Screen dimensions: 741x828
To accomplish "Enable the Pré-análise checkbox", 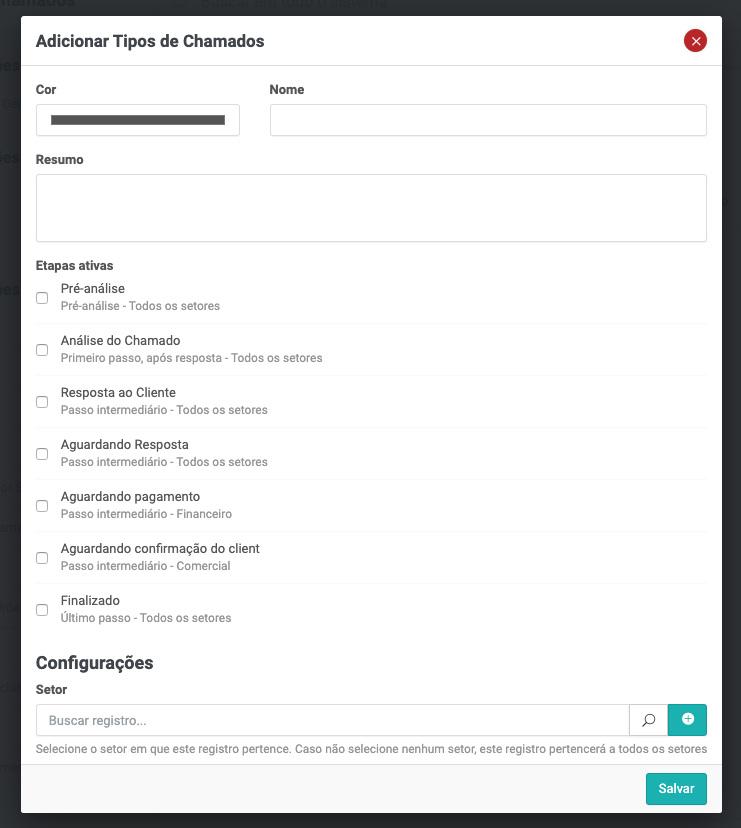I will click(42, 298).
